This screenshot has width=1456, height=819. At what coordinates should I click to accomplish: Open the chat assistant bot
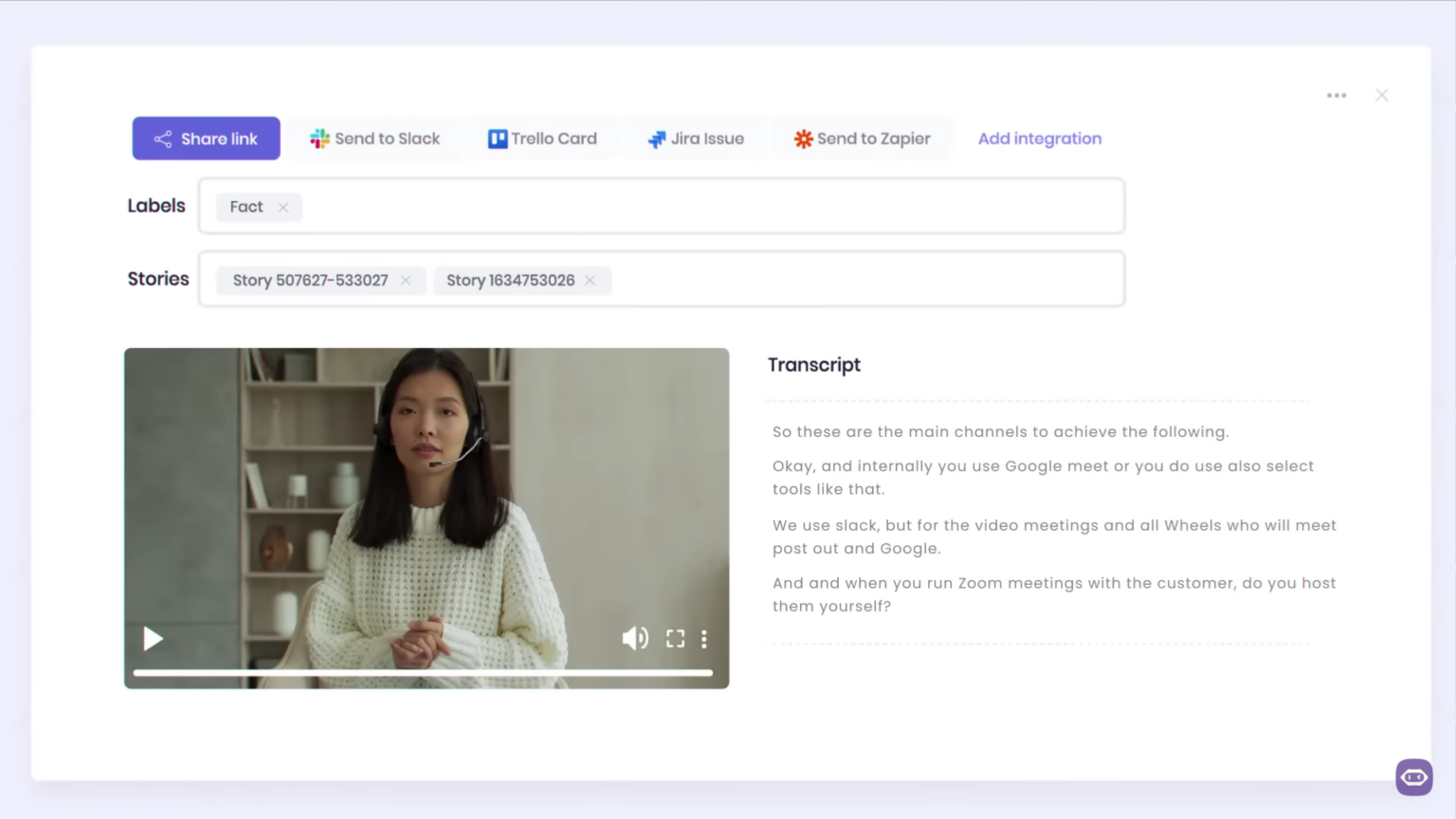click(x=1413, y=776)
